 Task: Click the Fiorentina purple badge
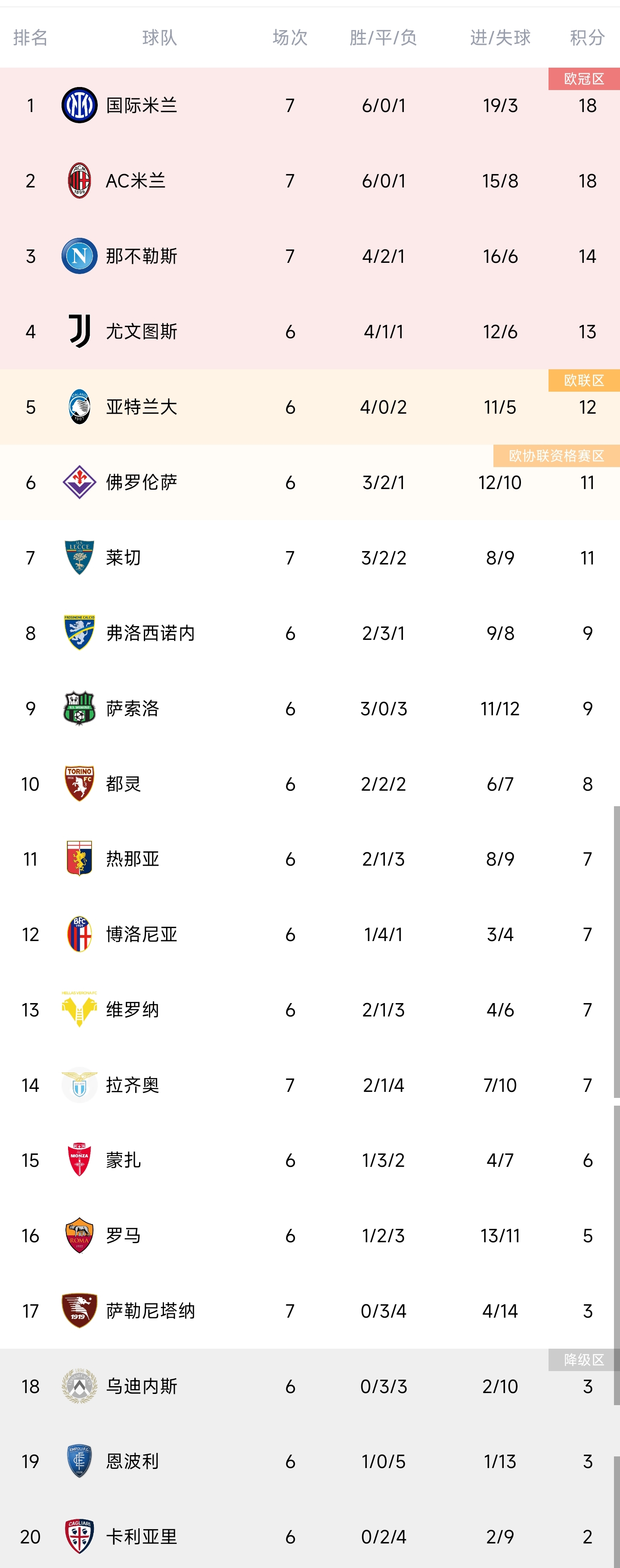[79, 482]
